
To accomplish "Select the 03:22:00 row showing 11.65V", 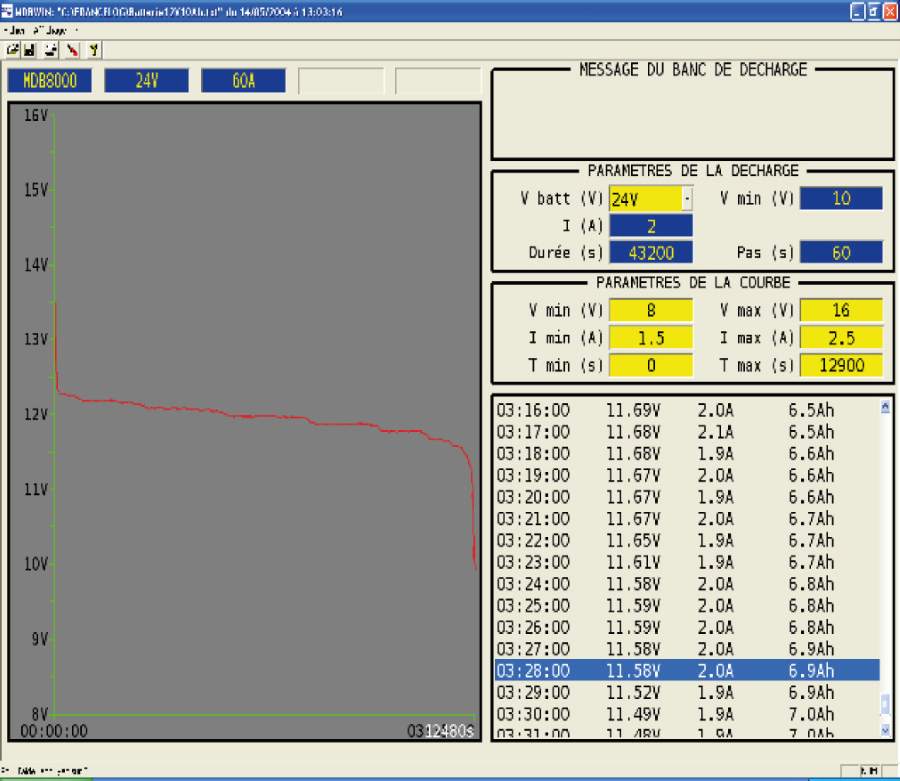I will click(687, 541).
